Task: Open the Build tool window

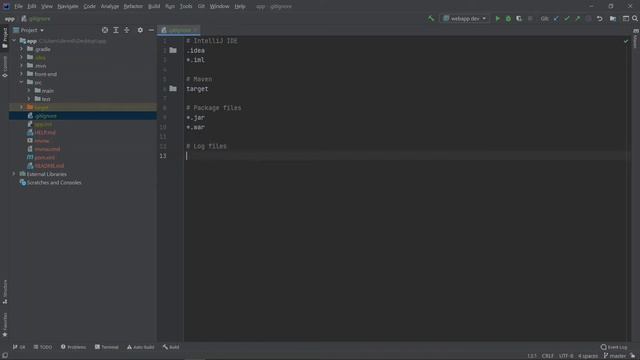Action: pos(171,347)
